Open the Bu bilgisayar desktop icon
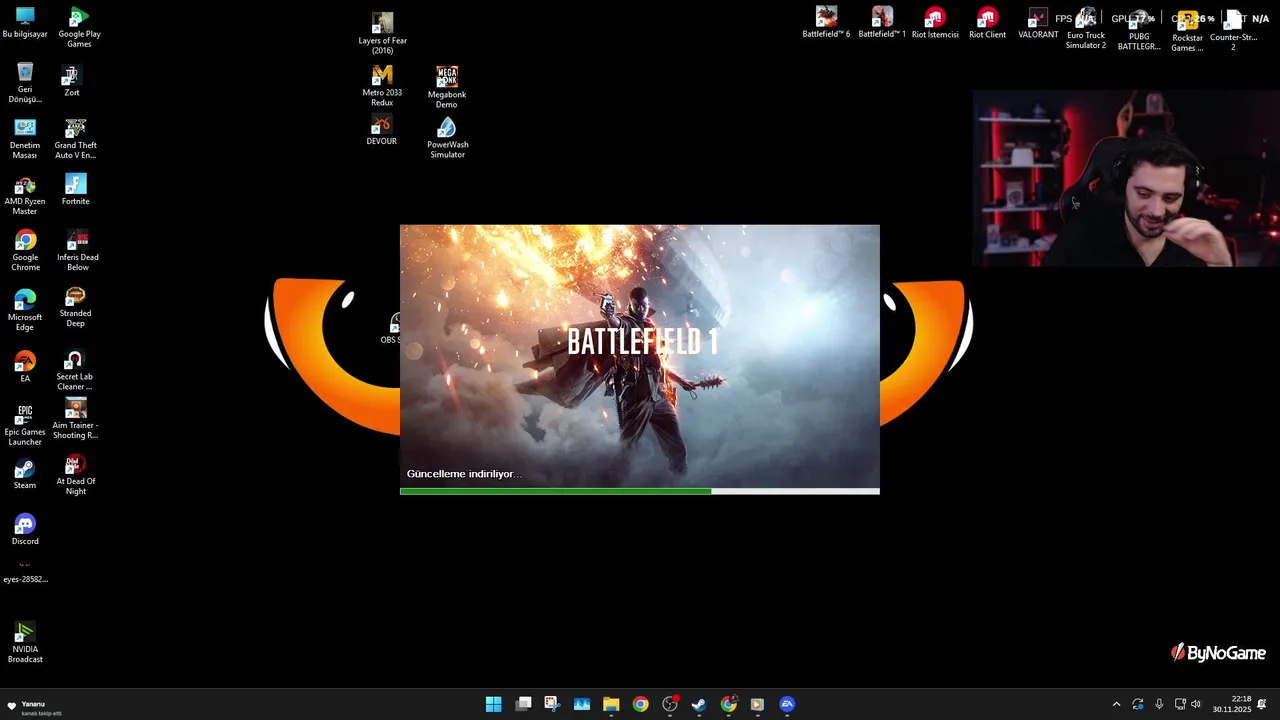The image size is (1280, 720). coord(25,22)
